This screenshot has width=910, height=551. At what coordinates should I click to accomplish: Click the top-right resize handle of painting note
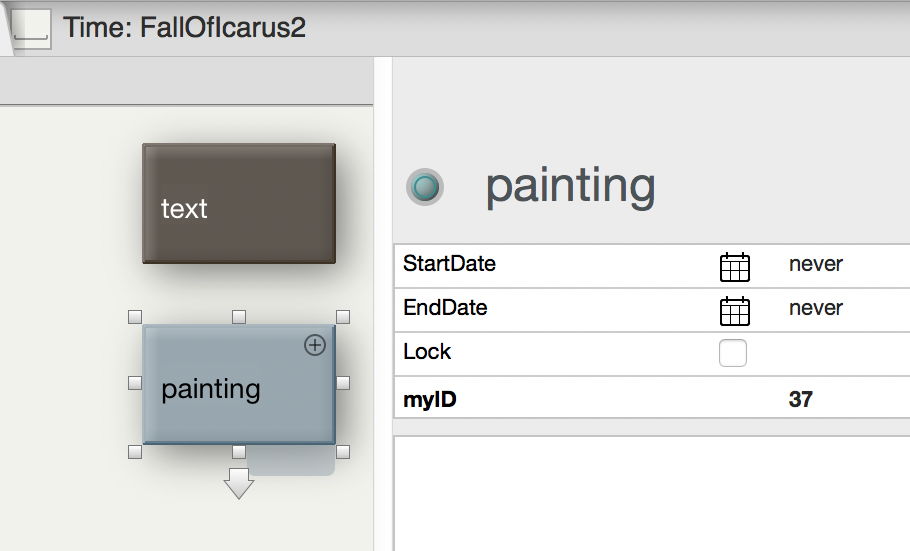tap(343, 317)
